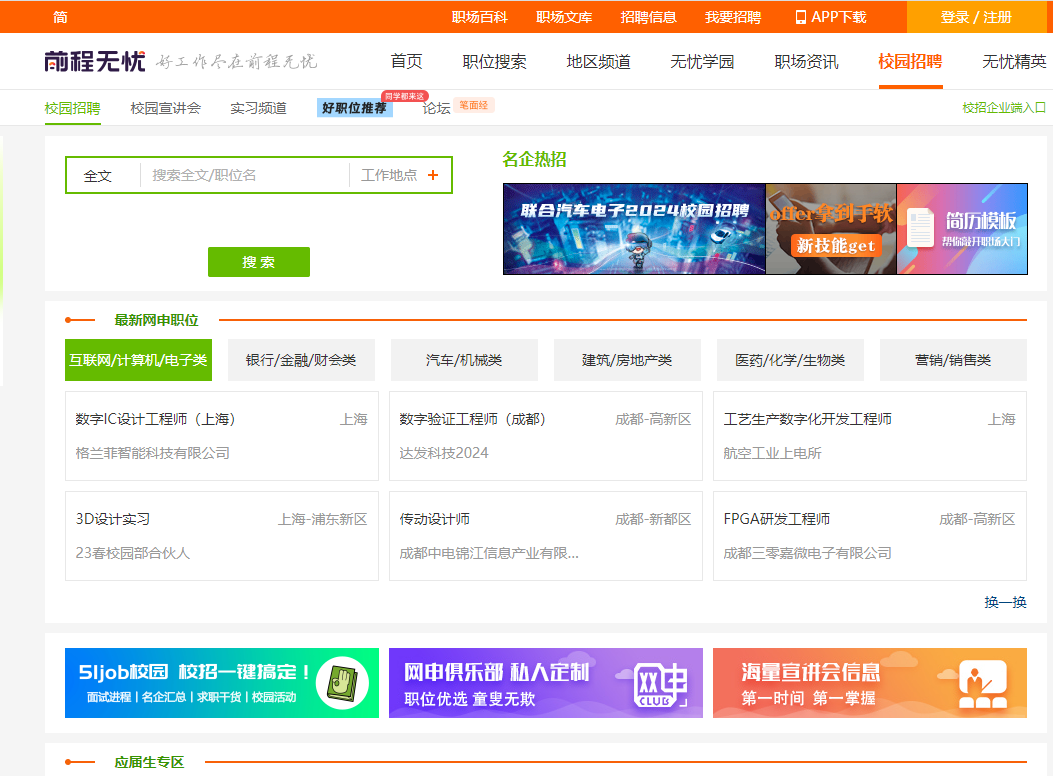Open the 全文 search type dropdown
This screenshot has height=776, width=1053.
pos(97,176)
